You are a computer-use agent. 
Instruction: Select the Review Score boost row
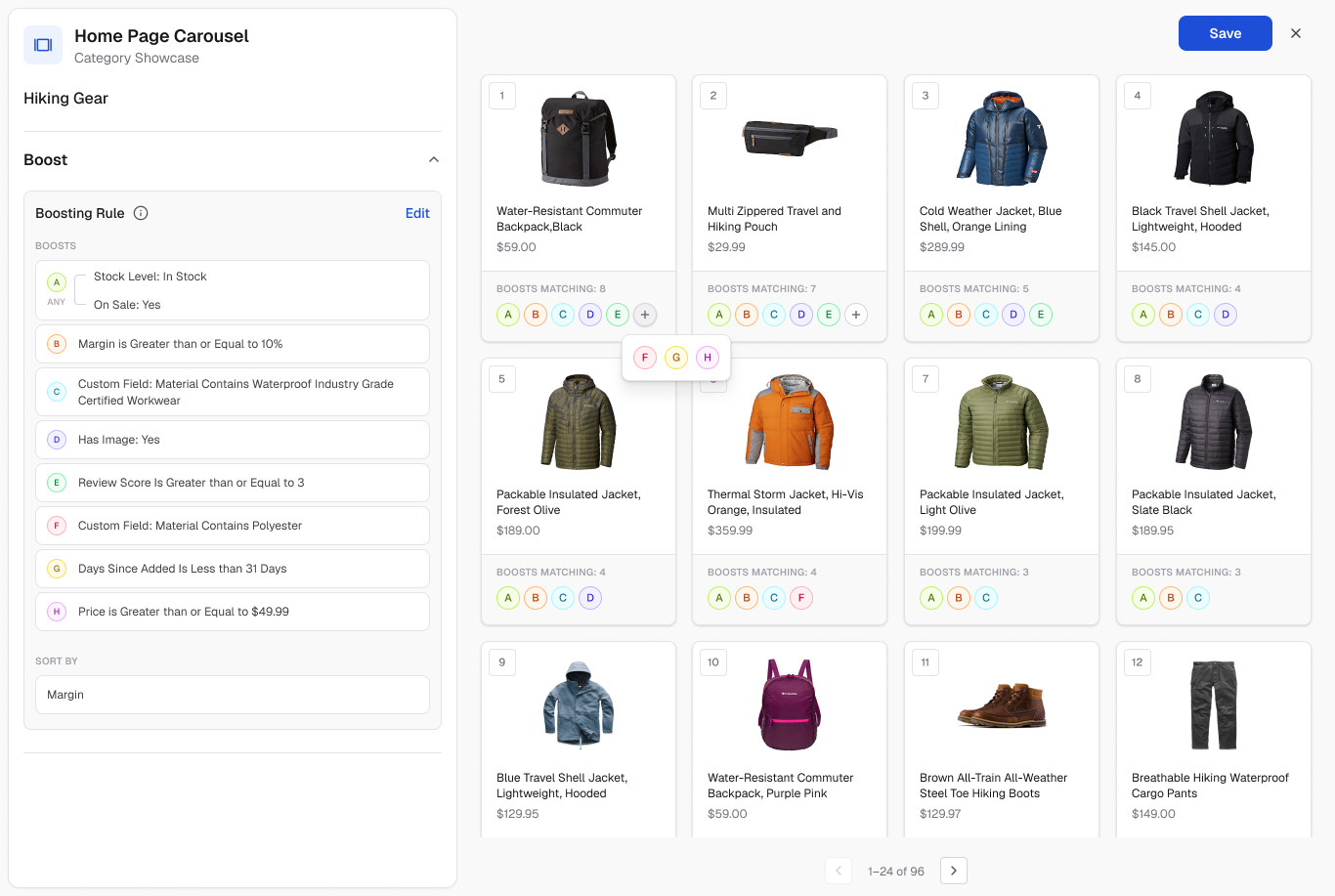click(233, 483)
